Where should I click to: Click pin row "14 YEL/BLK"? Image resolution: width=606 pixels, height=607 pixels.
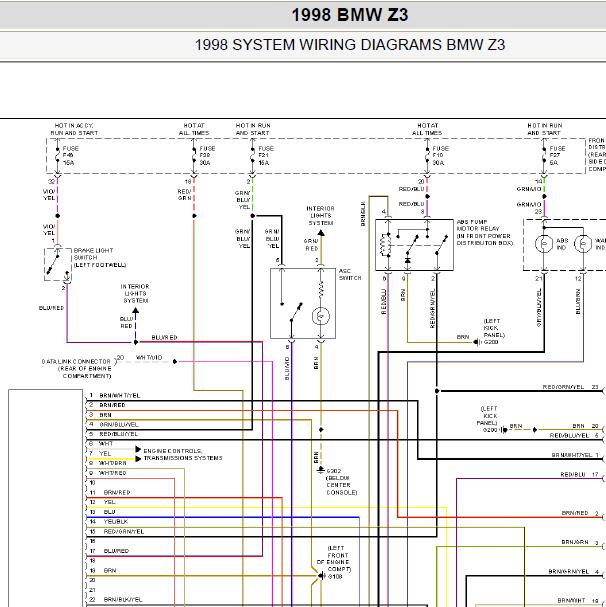(109, 522)
